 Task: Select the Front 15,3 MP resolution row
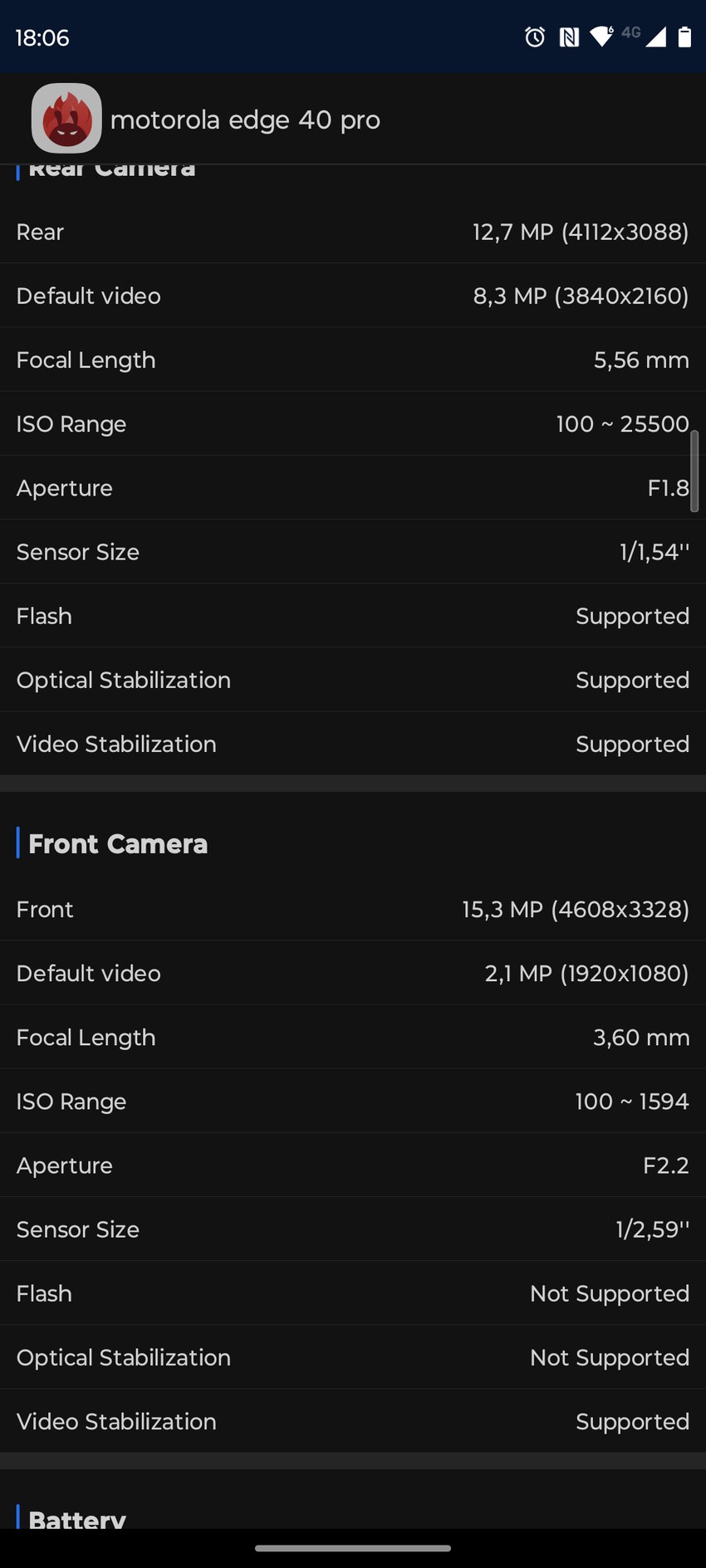[353, 910]
